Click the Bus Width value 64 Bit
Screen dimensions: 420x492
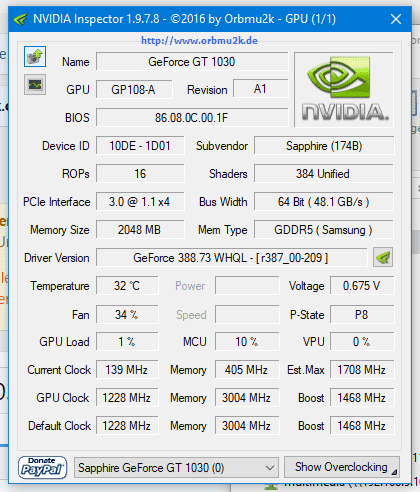tap(324, 201)
